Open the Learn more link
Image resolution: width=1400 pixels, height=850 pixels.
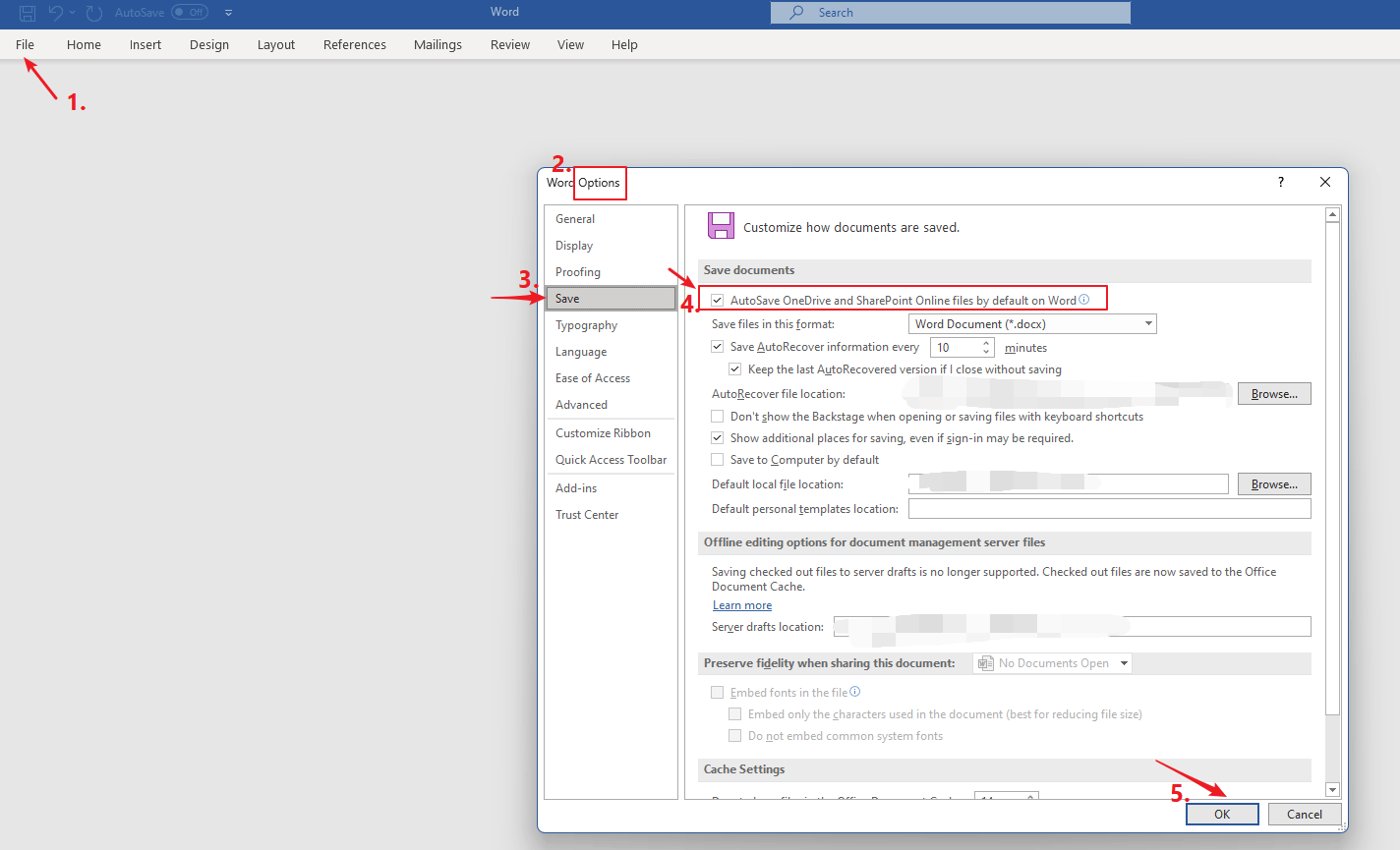[x=742, y=605]
